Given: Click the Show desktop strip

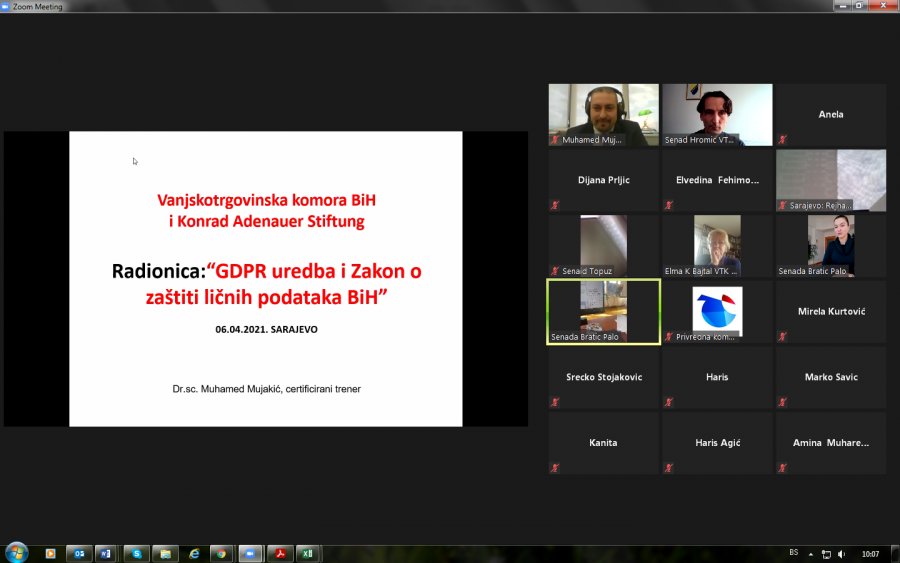Looking at the screenshot, I should coord(895,554).
